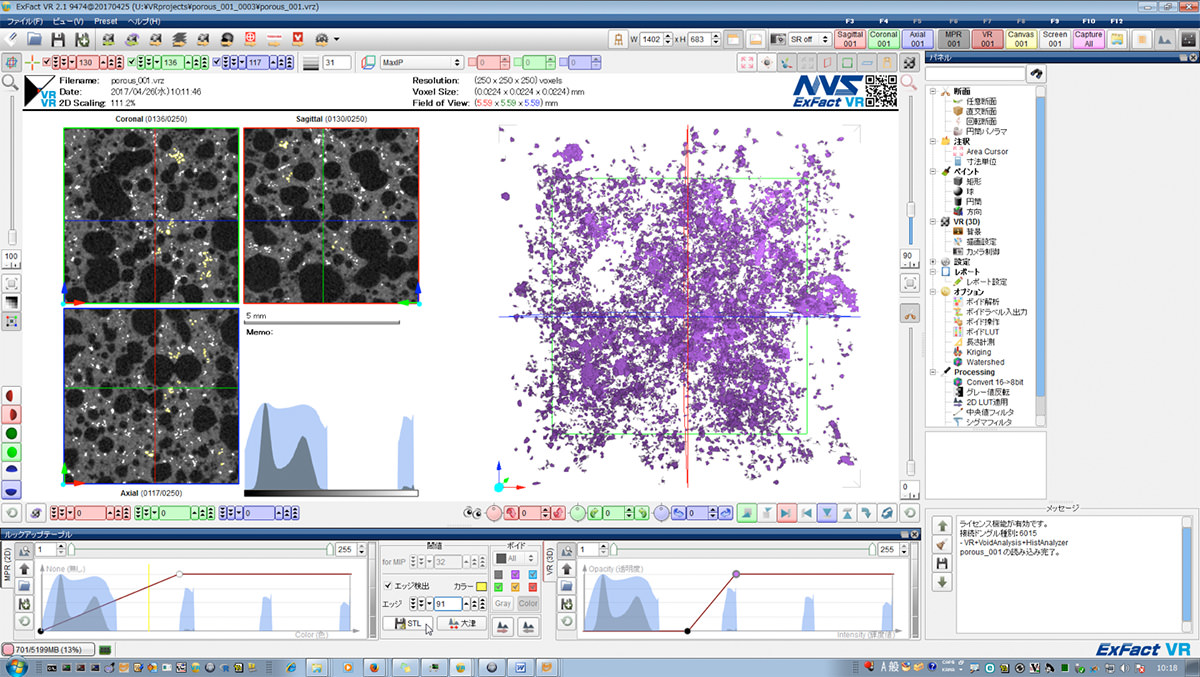This screenshot has height=677, width=1200.
Task: Switch to Coronal 001 view button
Action: tap(884, 39)
